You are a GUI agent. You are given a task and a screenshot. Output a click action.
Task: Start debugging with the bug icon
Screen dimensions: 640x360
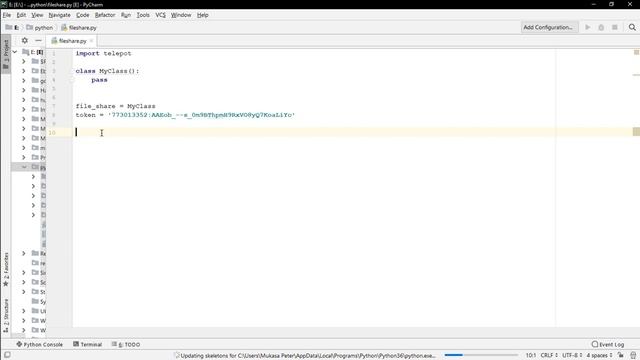pos(601,27)
